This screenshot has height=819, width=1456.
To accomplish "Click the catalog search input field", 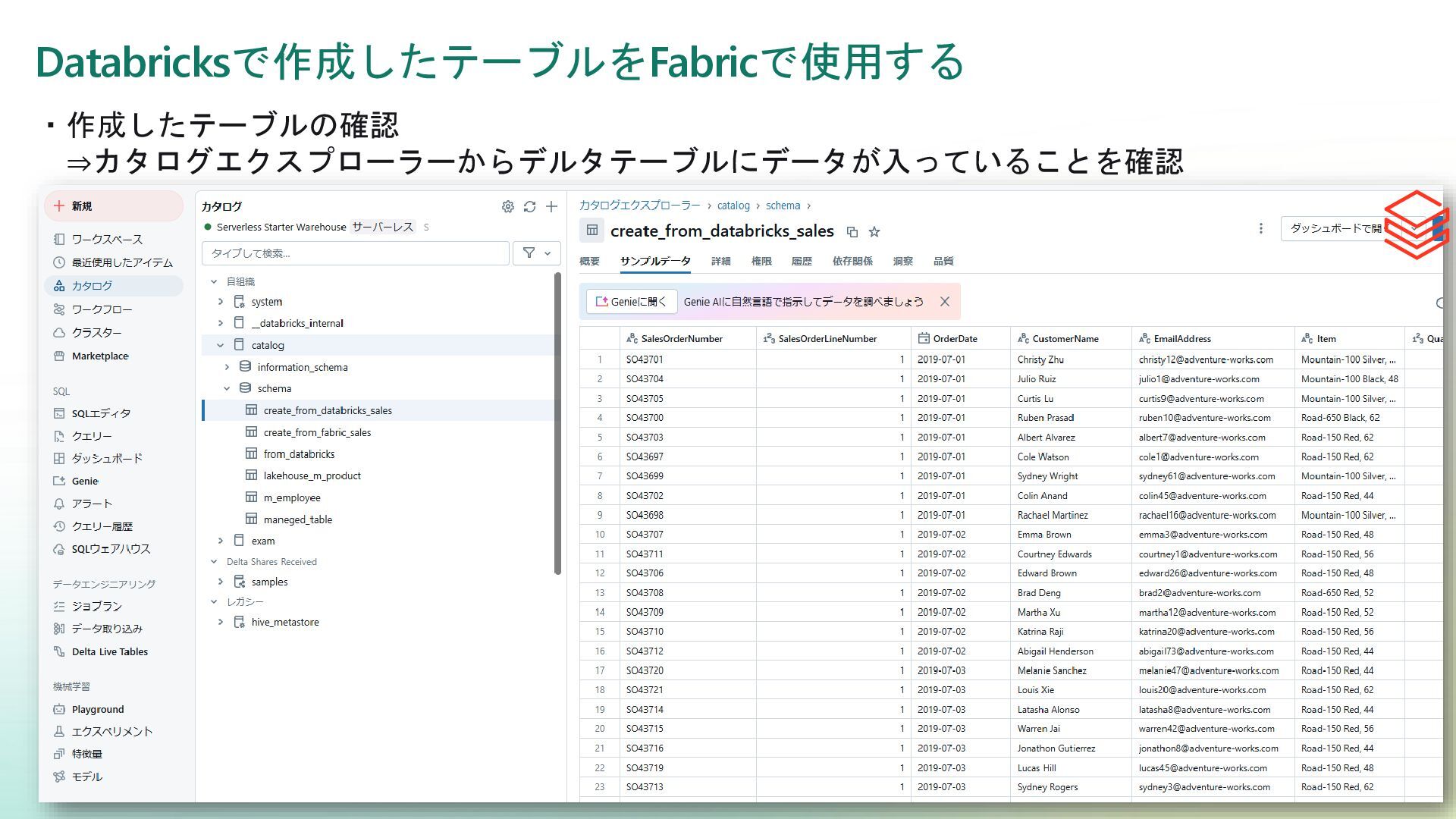I will tap(355, 253).
